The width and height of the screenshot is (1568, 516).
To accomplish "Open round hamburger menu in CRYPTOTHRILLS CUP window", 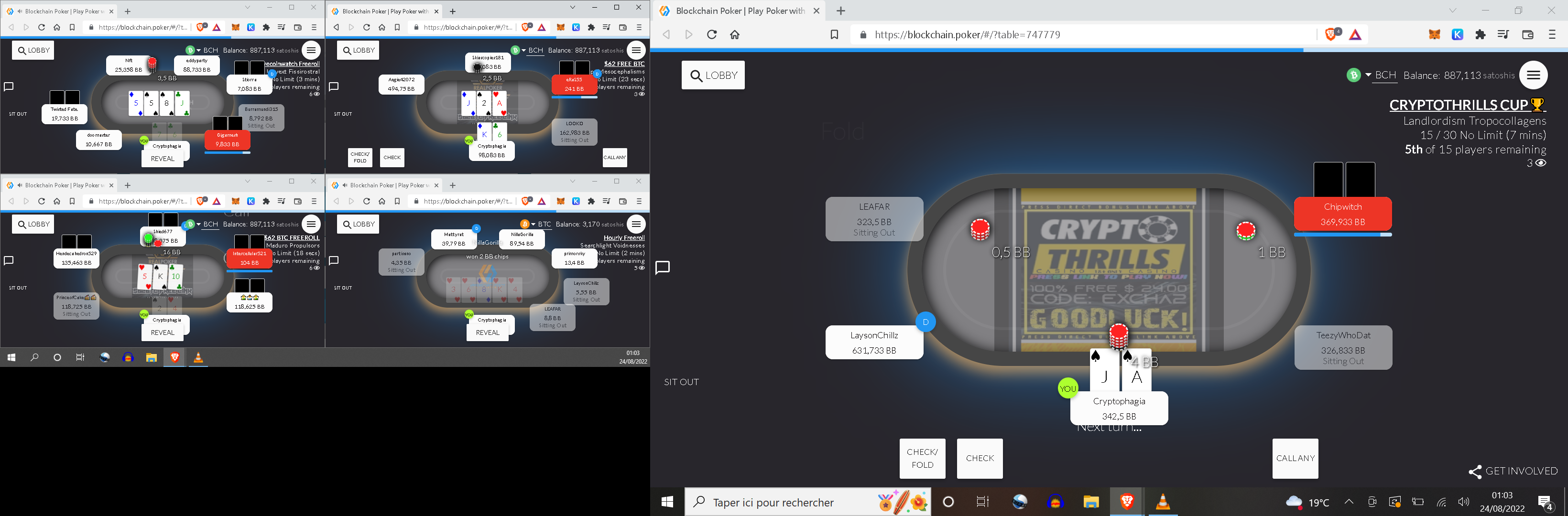I will coord(1533,75).
